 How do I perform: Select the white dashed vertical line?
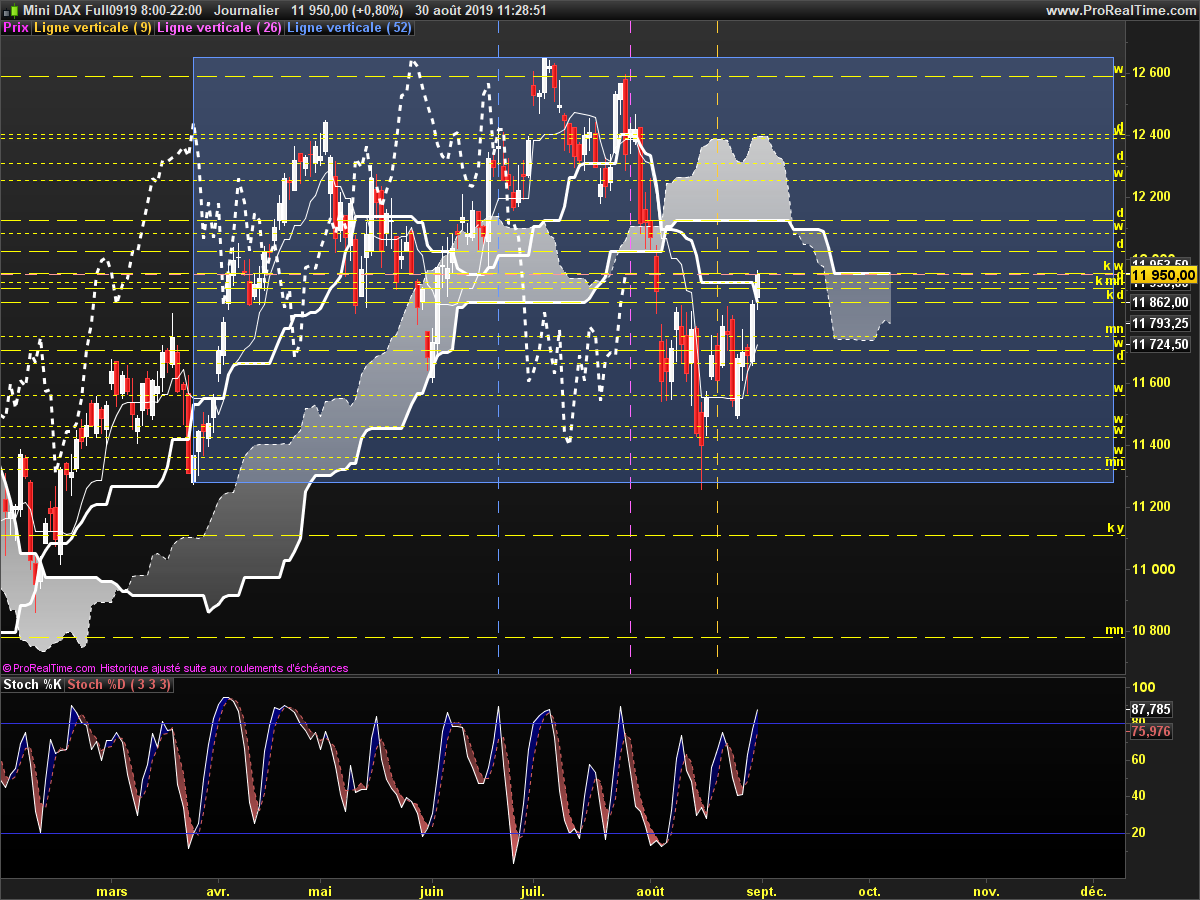[718, 350]
